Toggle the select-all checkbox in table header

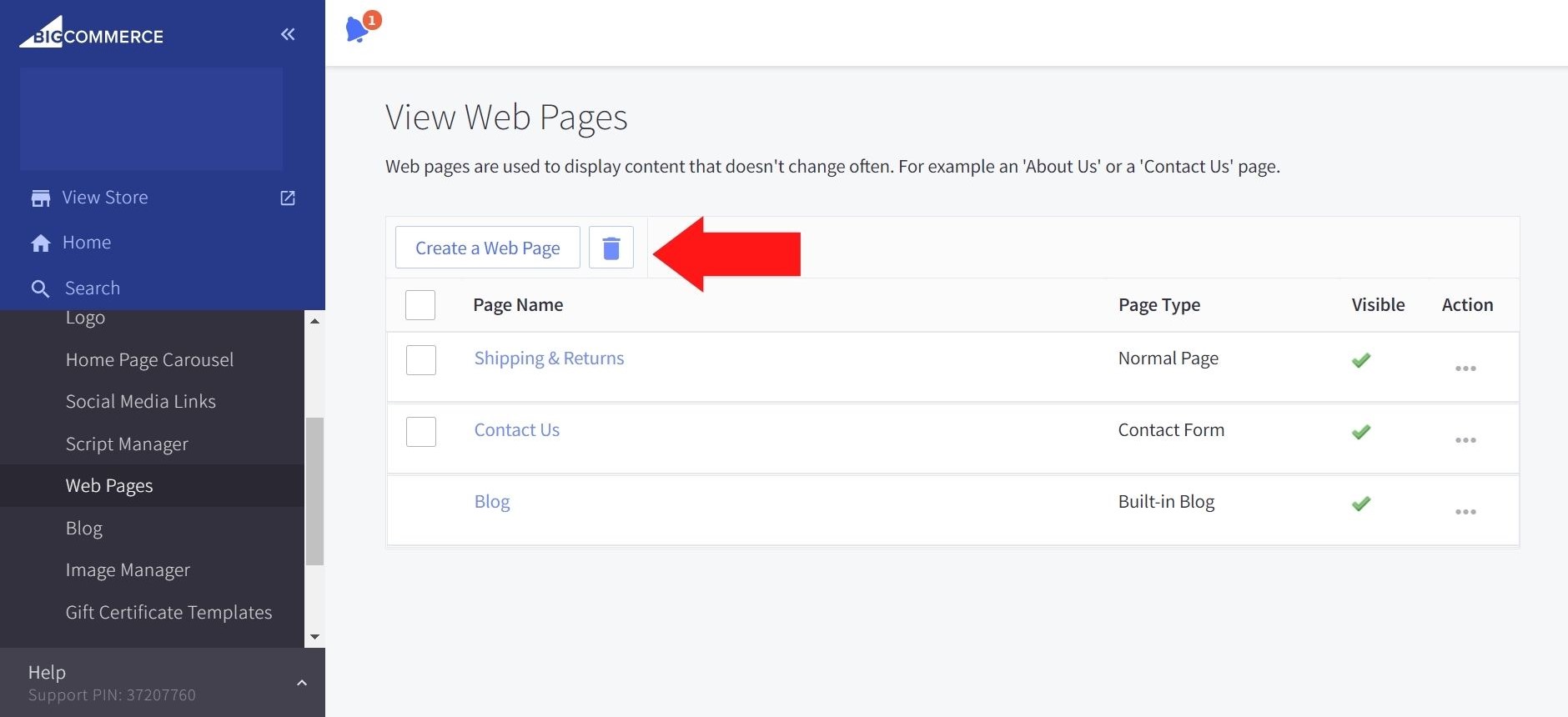pyautogui.click(x=420, y=305)
